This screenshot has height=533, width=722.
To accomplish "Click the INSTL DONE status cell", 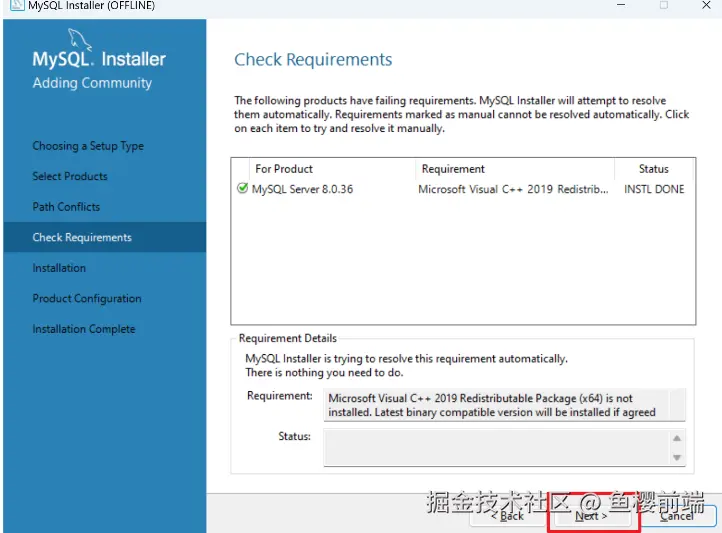I will (x=654, y=189).
